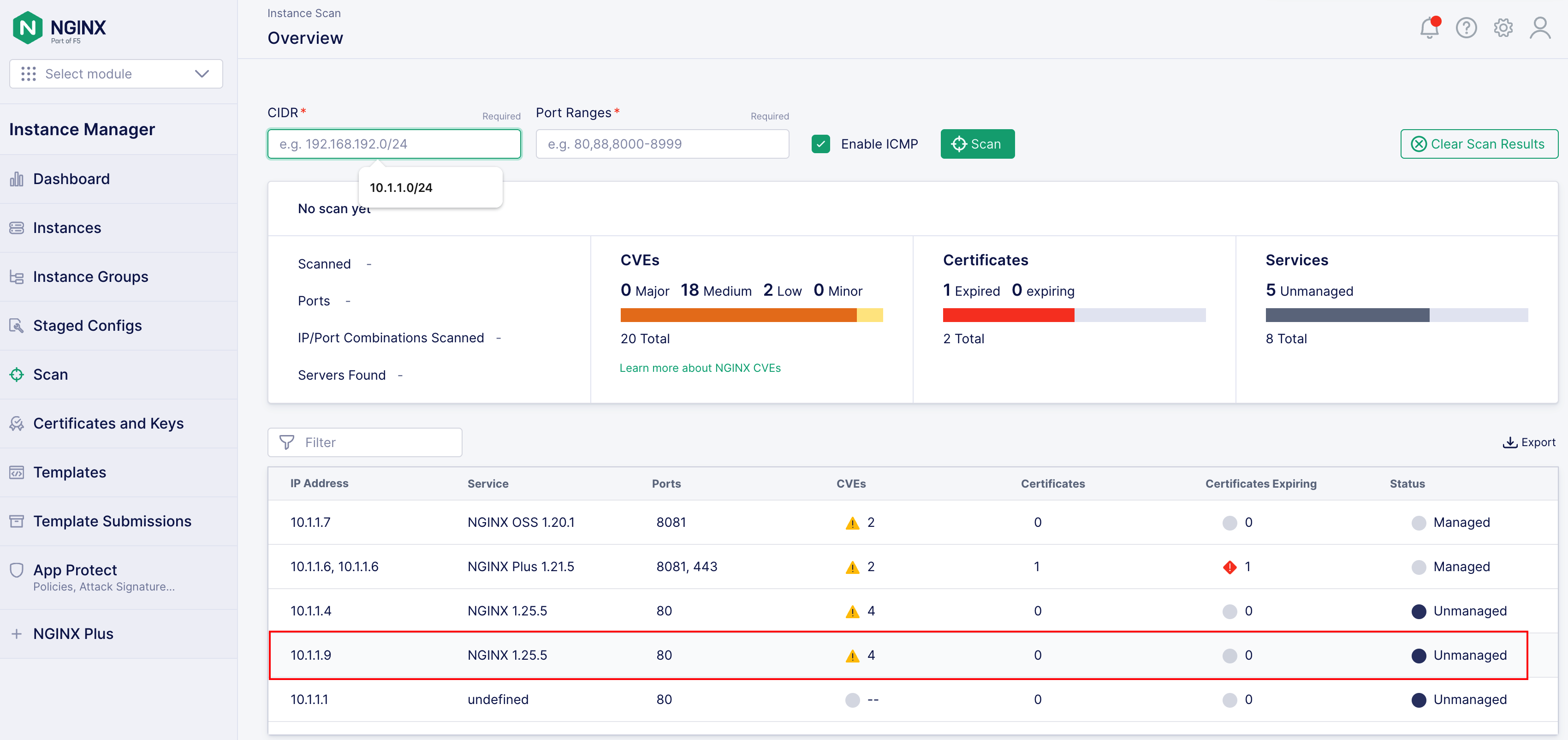The height and width of the screenshot is (740, 1568).
Task: Click the filter funnel icon
Action: pos(287,442)
